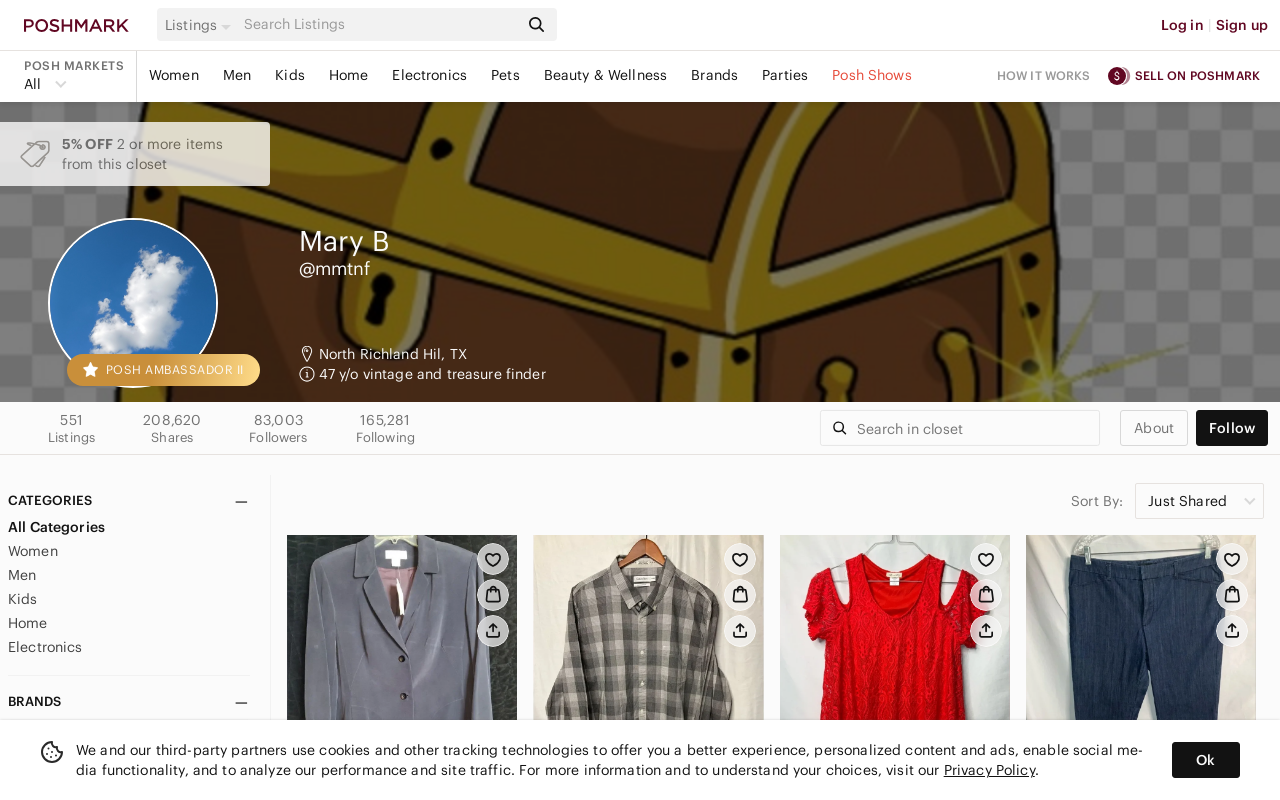Select All Categories filter

coord(56,527)
